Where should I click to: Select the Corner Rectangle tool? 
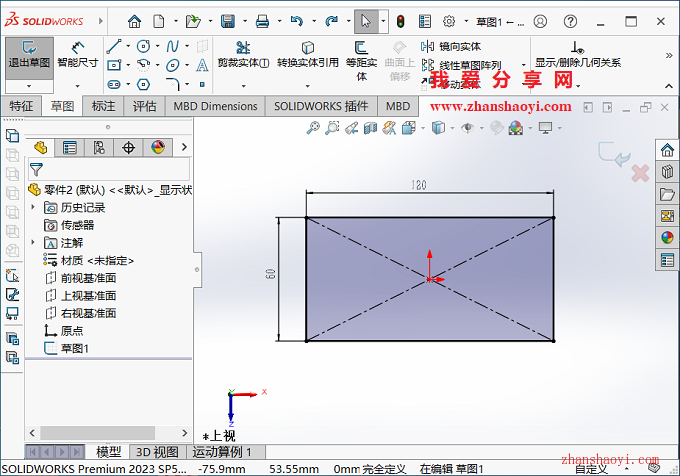[114, 65]
